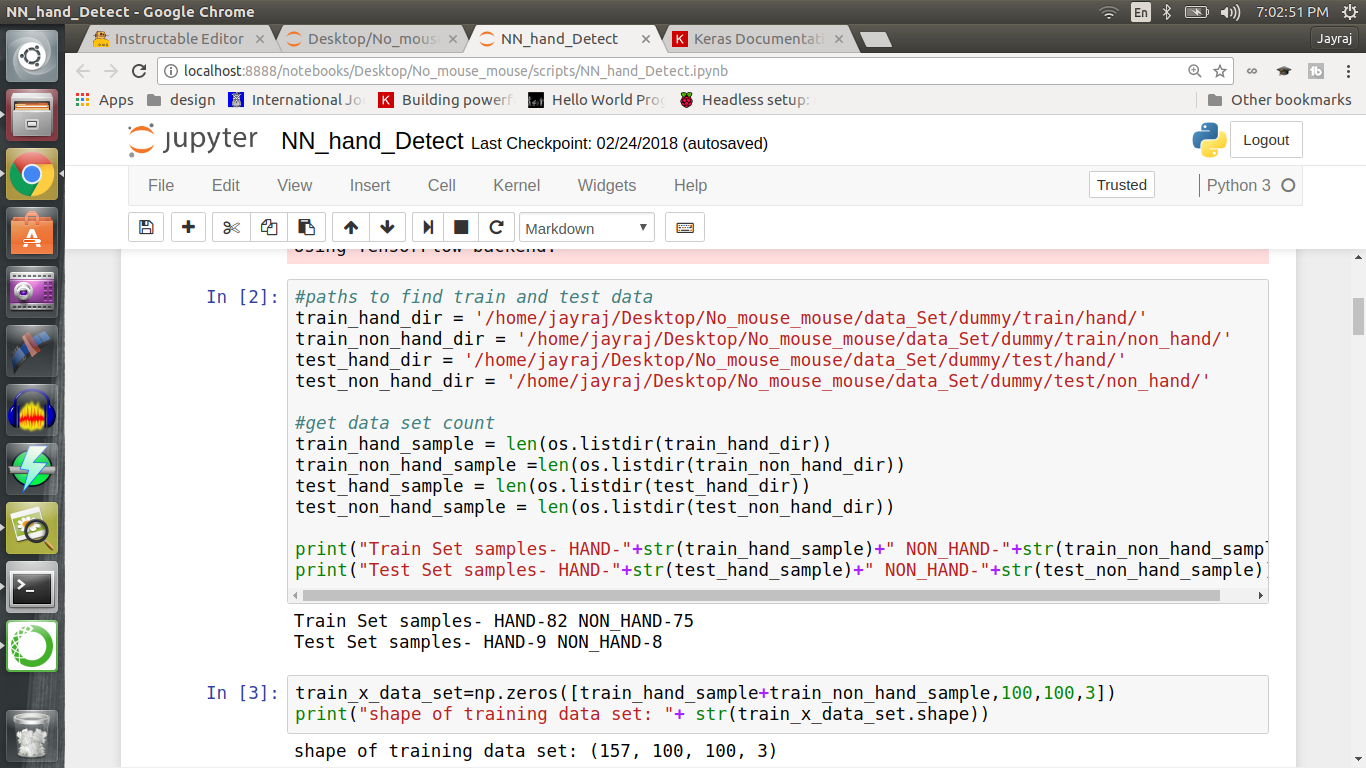Open the Ubuntu Dash search button
The width and height of the screenshot is (1366, 768).
coord(32,56)
